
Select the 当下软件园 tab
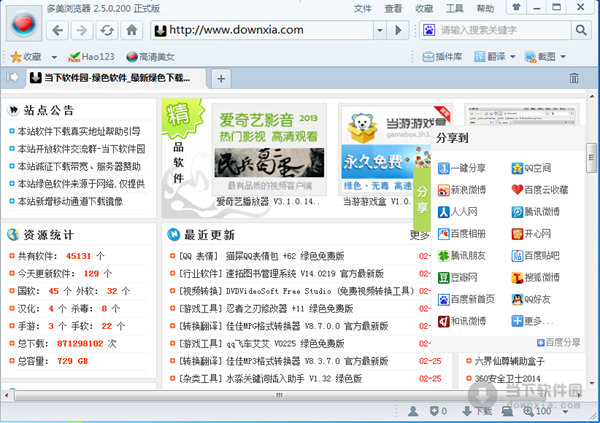[x=115, y=78]
